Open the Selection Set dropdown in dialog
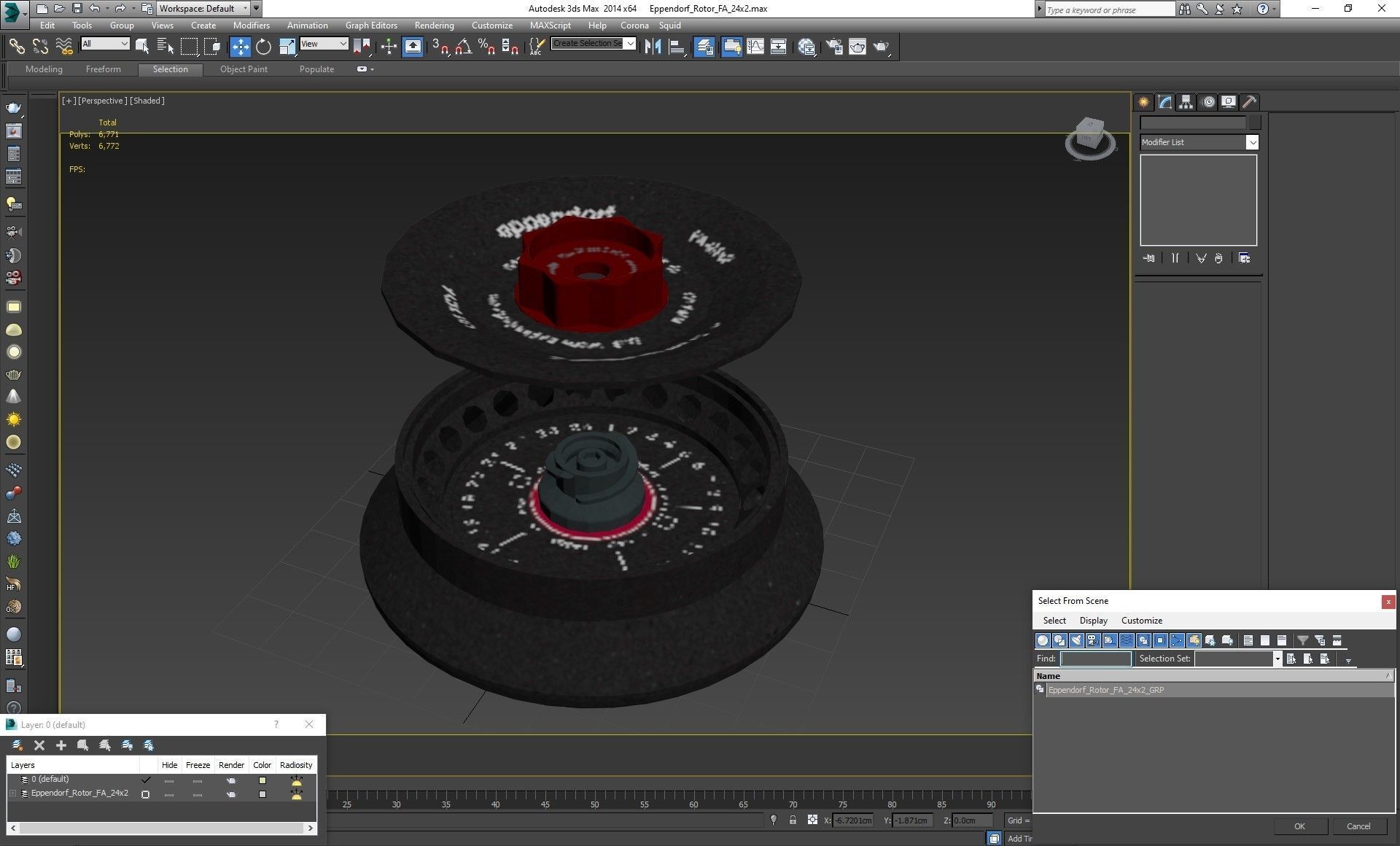The width and height of the screenshot is (1400, 846). pyautogui.click(x=1277, y=659)
